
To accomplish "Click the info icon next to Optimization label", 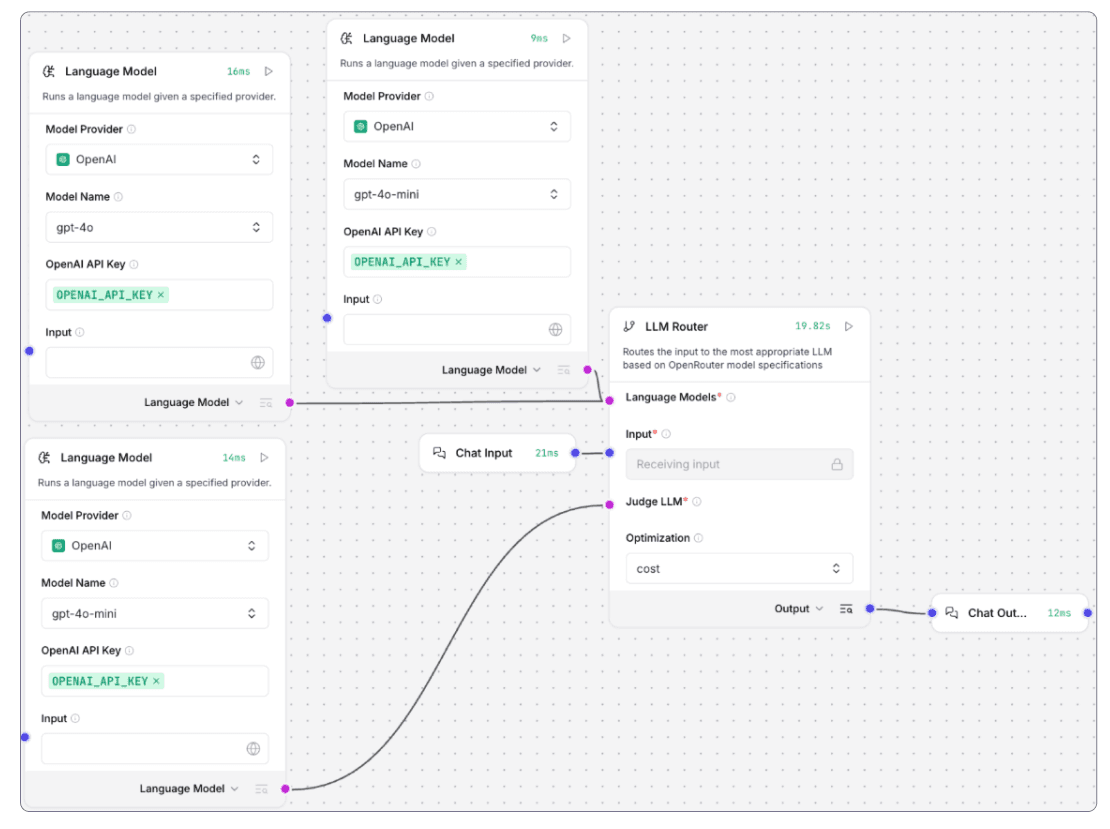I will coord(698,538).
